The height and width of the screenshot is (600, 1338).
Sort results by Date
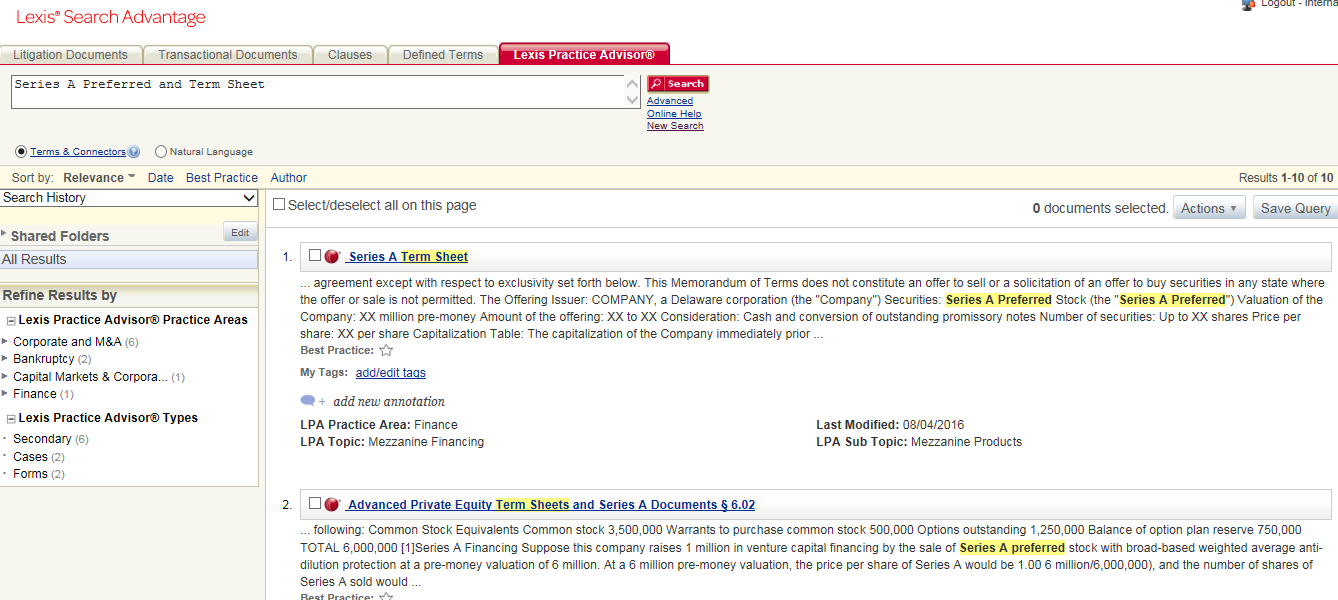pyautogui.click(x=160, y=178)
